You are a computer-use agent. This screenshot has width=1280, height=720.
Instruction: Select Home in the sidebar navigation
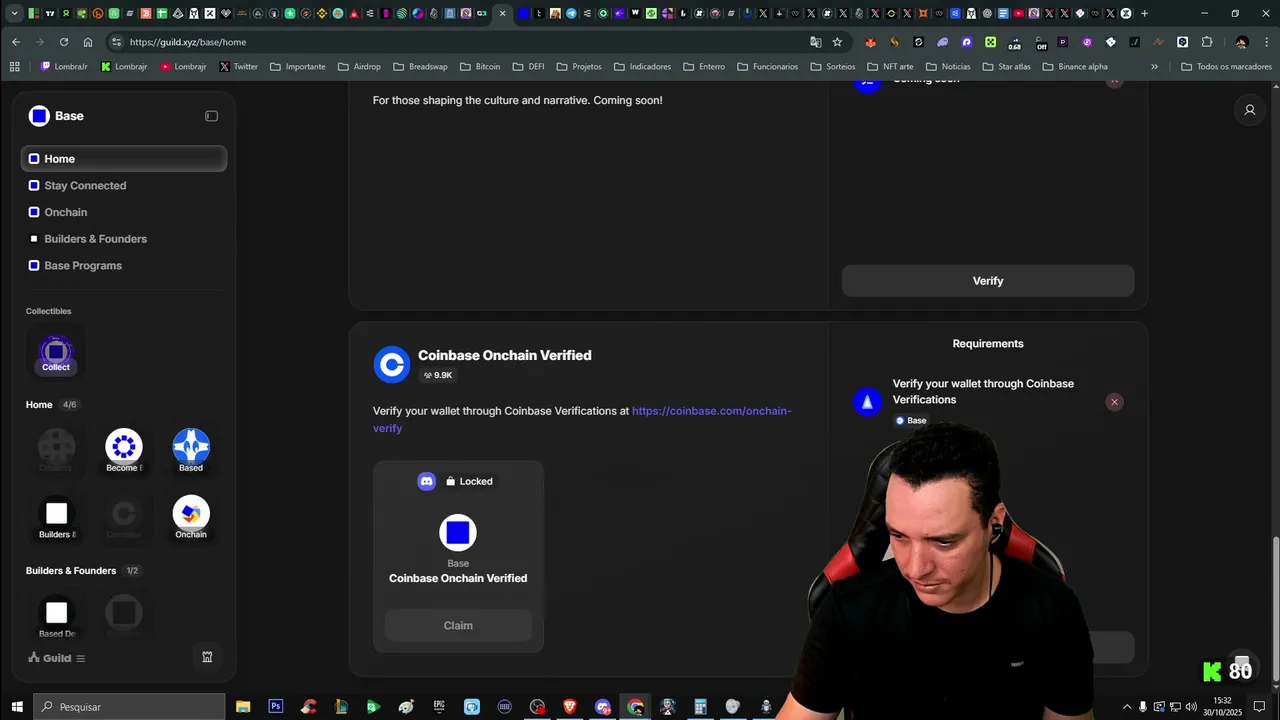click(x=124, y=159)
